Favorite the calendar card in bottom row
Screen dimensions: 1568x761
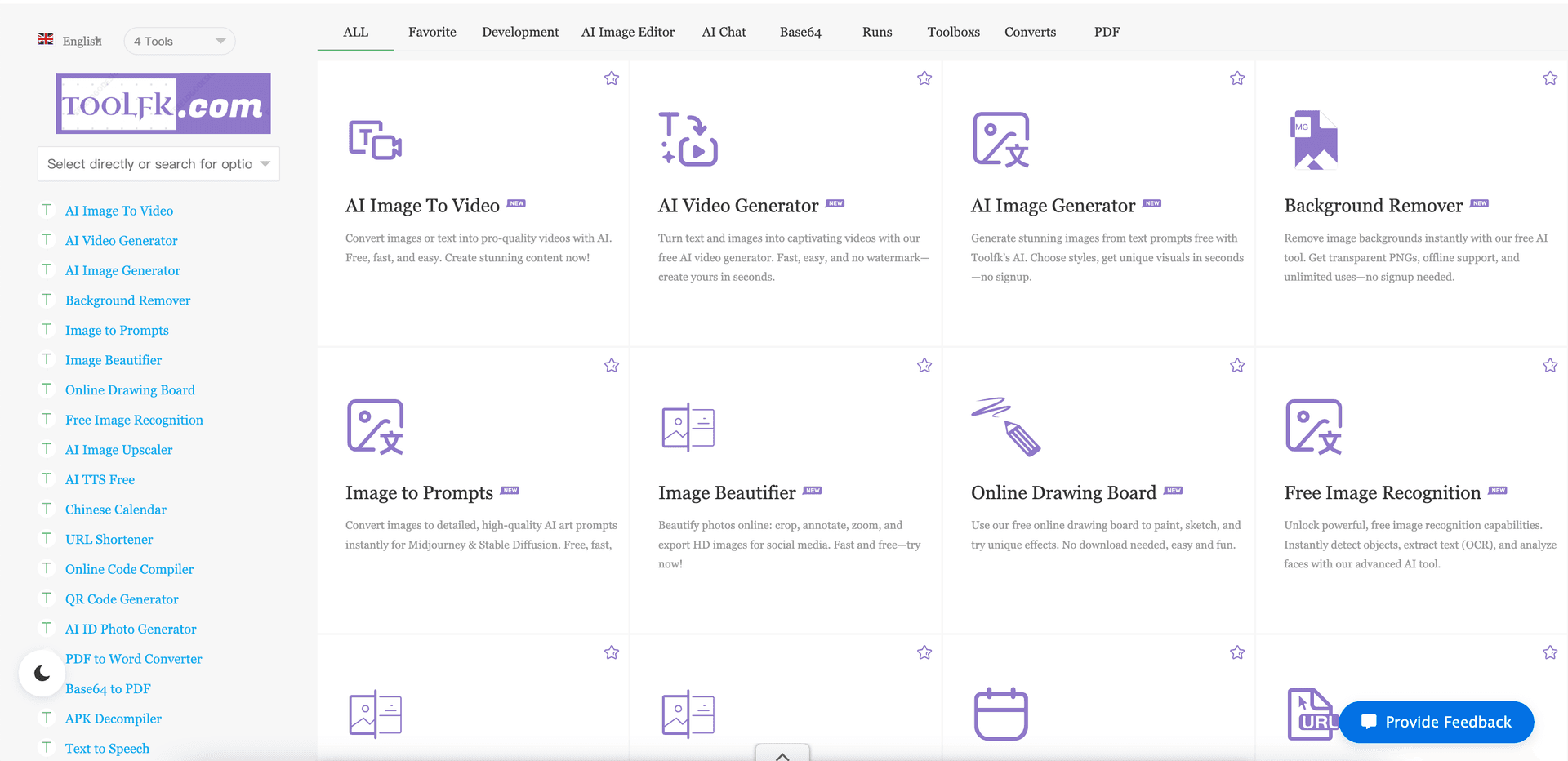pos(1237,652)
